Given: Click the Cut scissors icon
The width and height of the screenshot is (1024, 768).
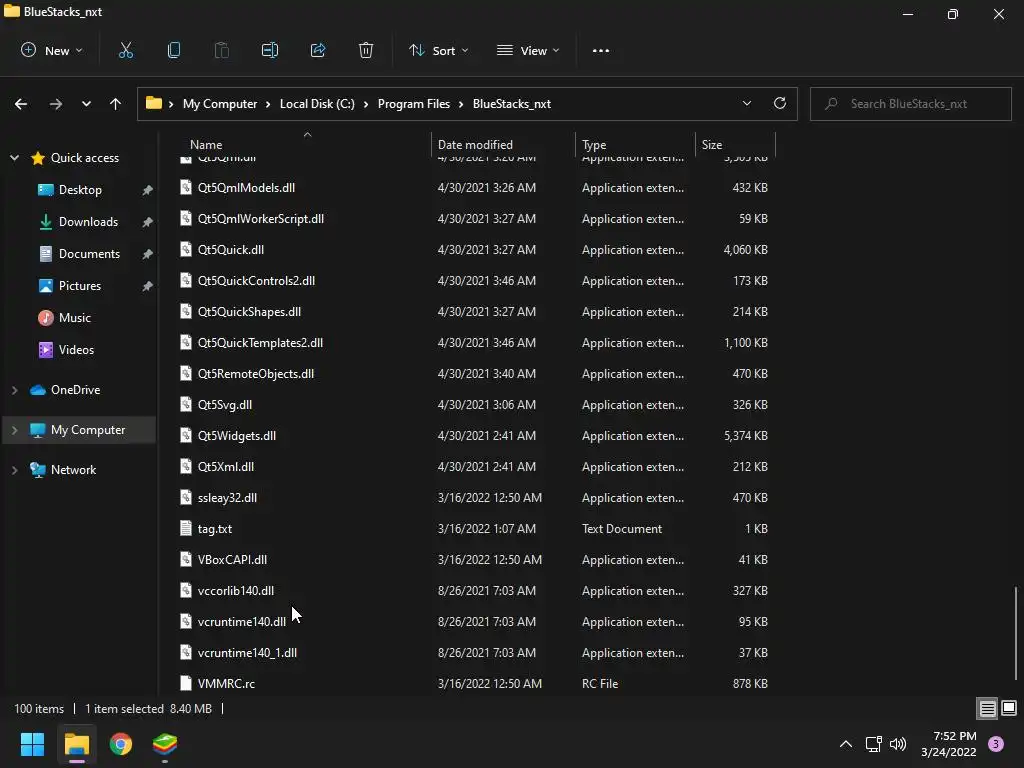Looking at the screenshot, I should coord(126,50).
